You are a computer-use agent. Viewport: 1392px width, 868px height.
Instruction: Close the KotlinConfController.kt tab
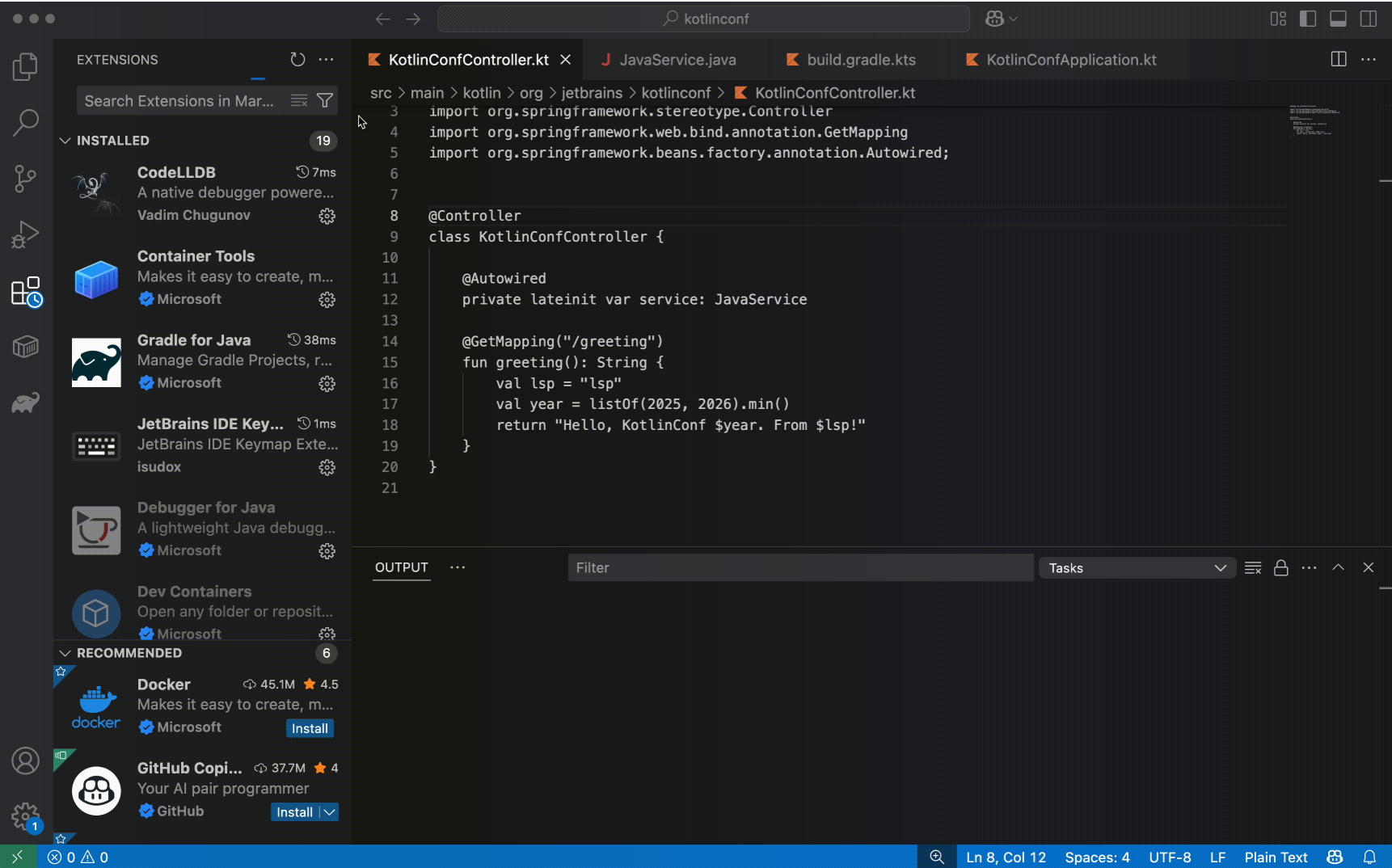tap(566, 60)
